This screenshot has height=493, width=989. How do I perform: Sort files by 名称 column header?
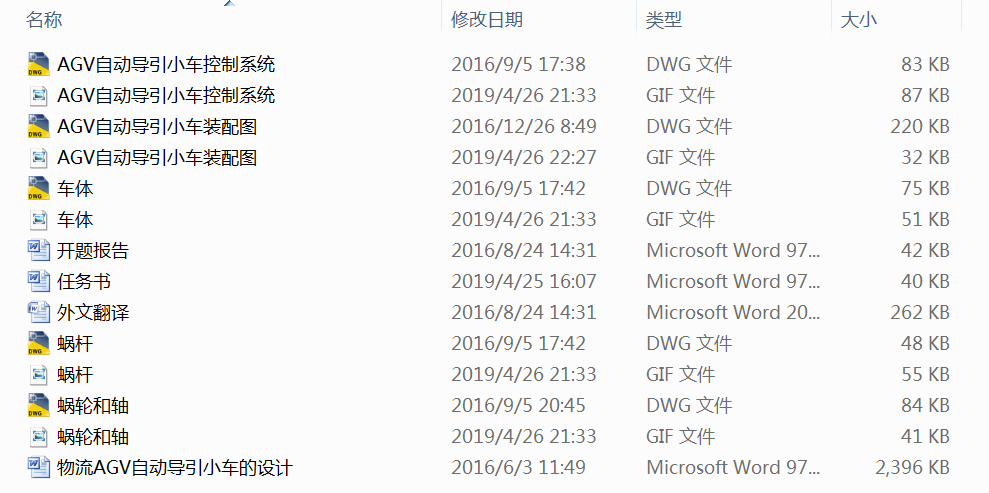(44, 19)
